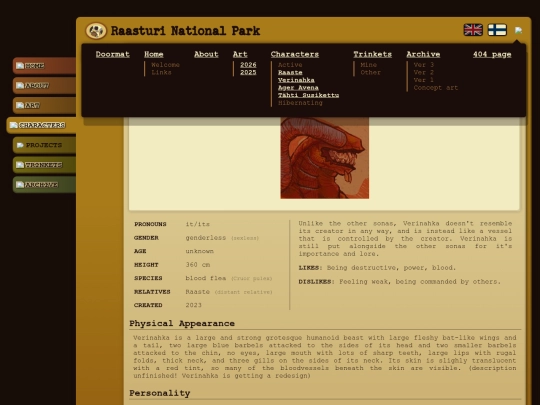
Task: Open the Doormat link in sitemap
Action: (113, 54)
